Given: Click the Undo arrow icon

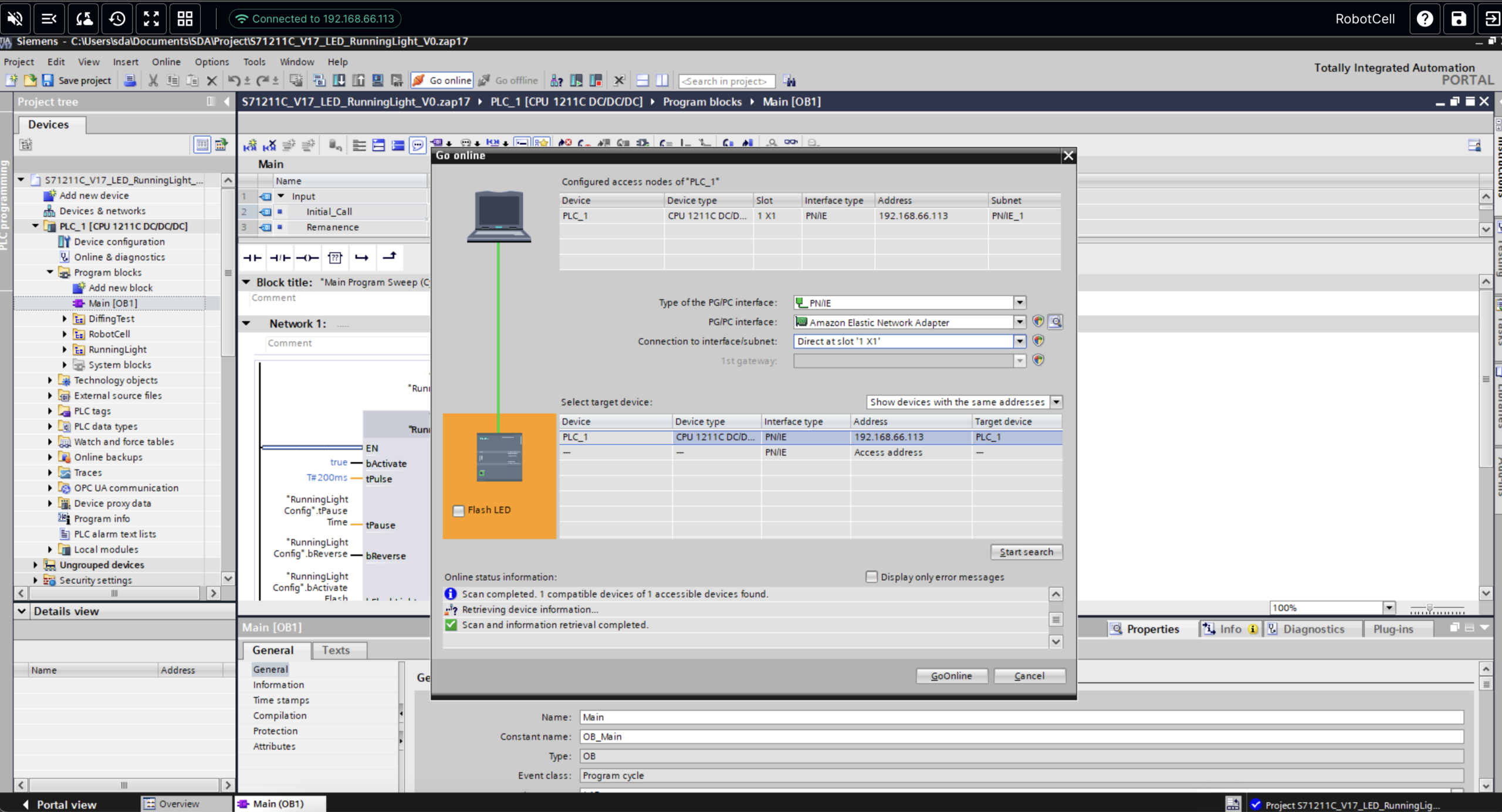Looking at the screenshot, I should coord(234,80).
